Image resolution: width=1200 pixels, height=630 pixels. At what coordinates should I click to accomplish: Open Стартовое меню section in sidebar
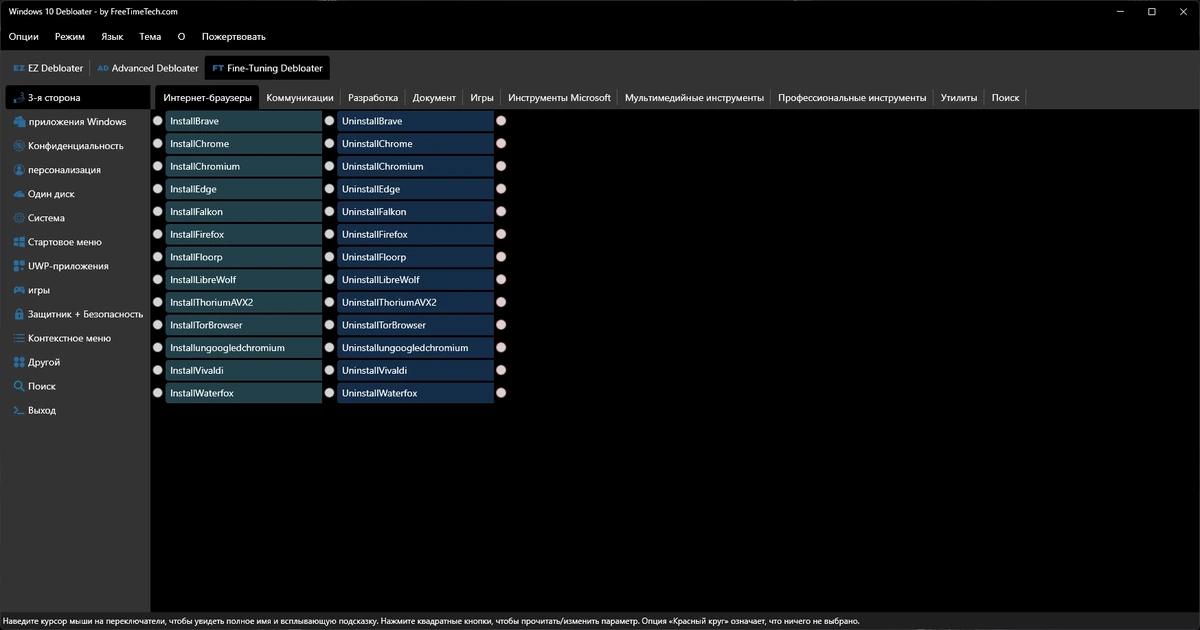[77, 242]
